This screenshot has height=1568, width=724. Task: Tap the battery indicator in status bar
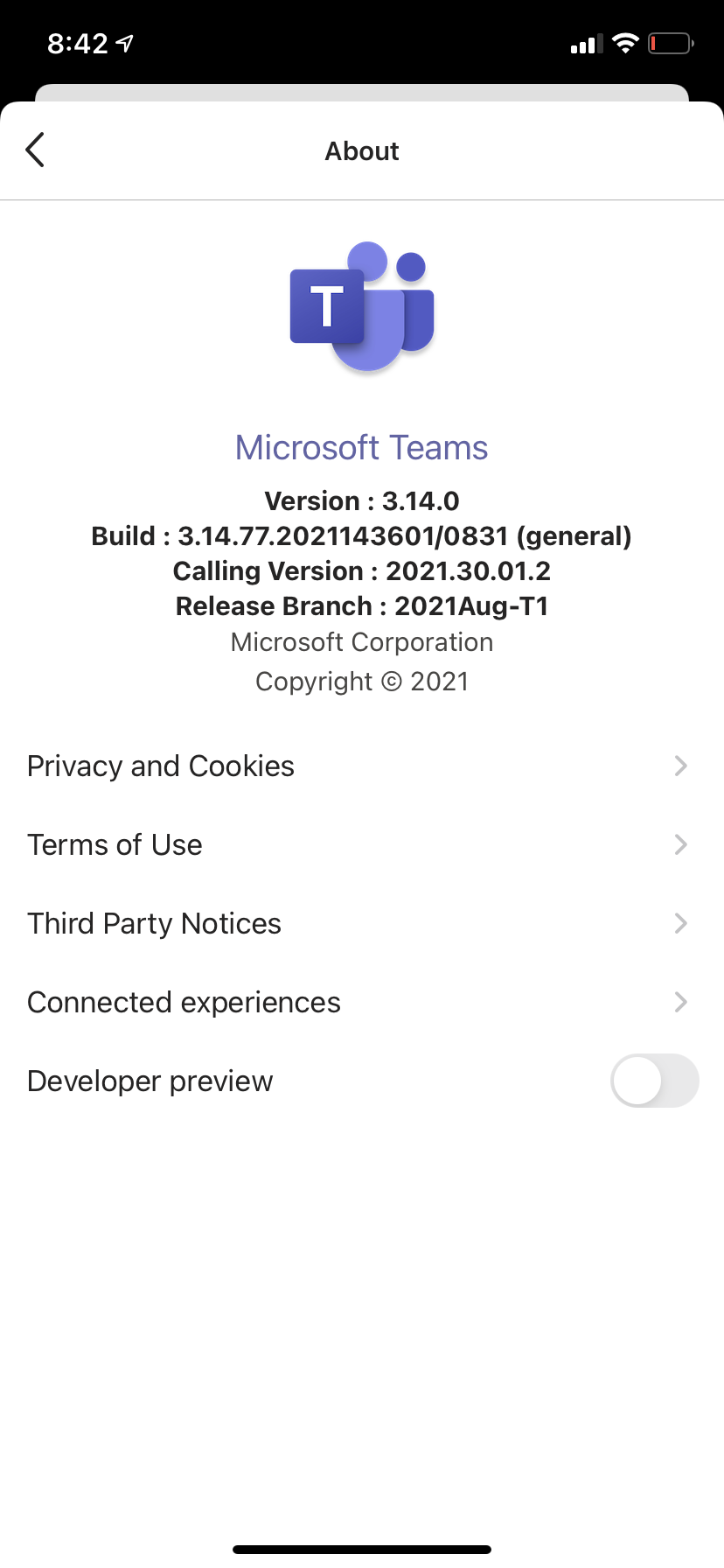click(670, 43)
